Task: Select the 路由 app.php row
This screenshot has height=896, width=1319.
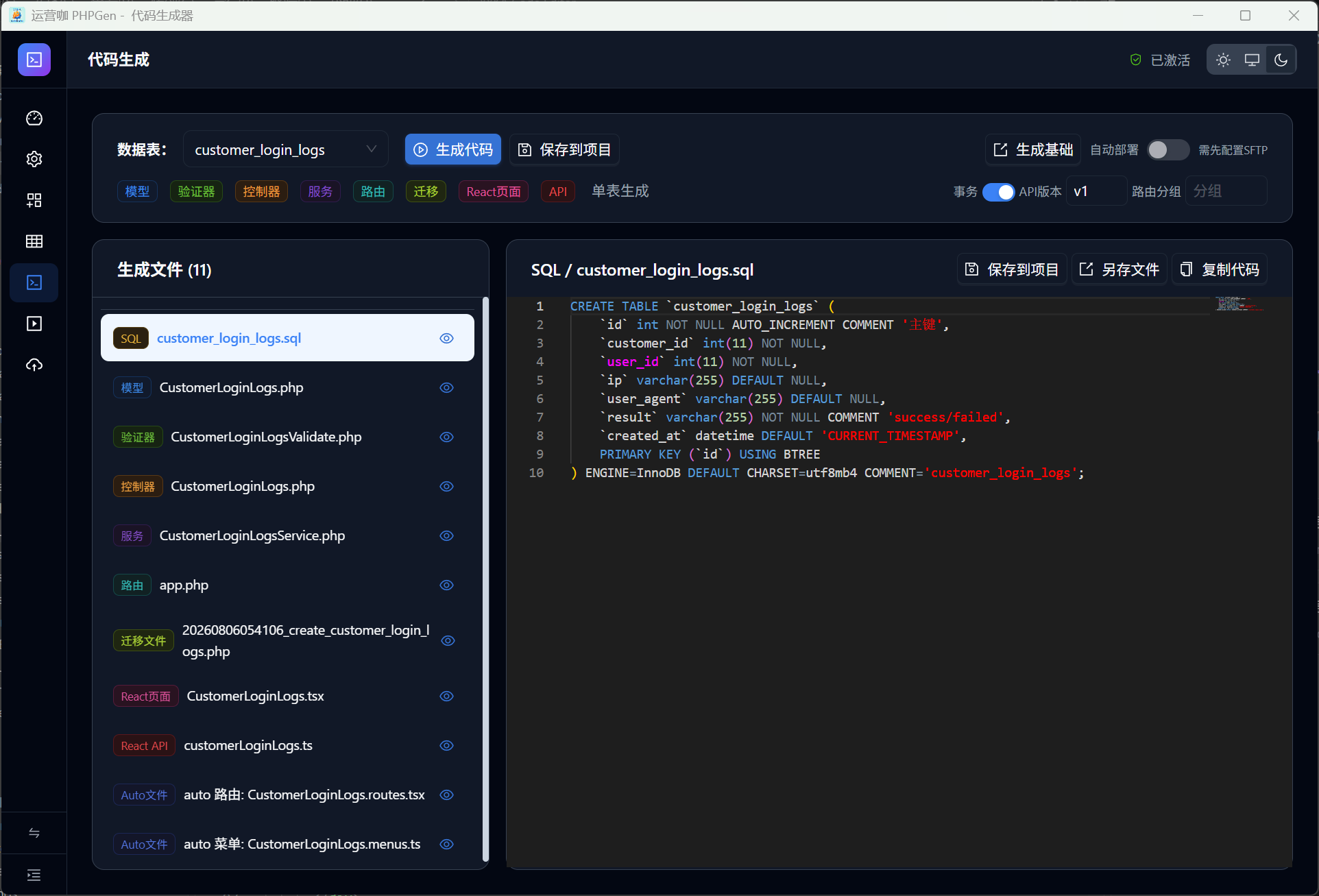Action: (x=287, y=585)
